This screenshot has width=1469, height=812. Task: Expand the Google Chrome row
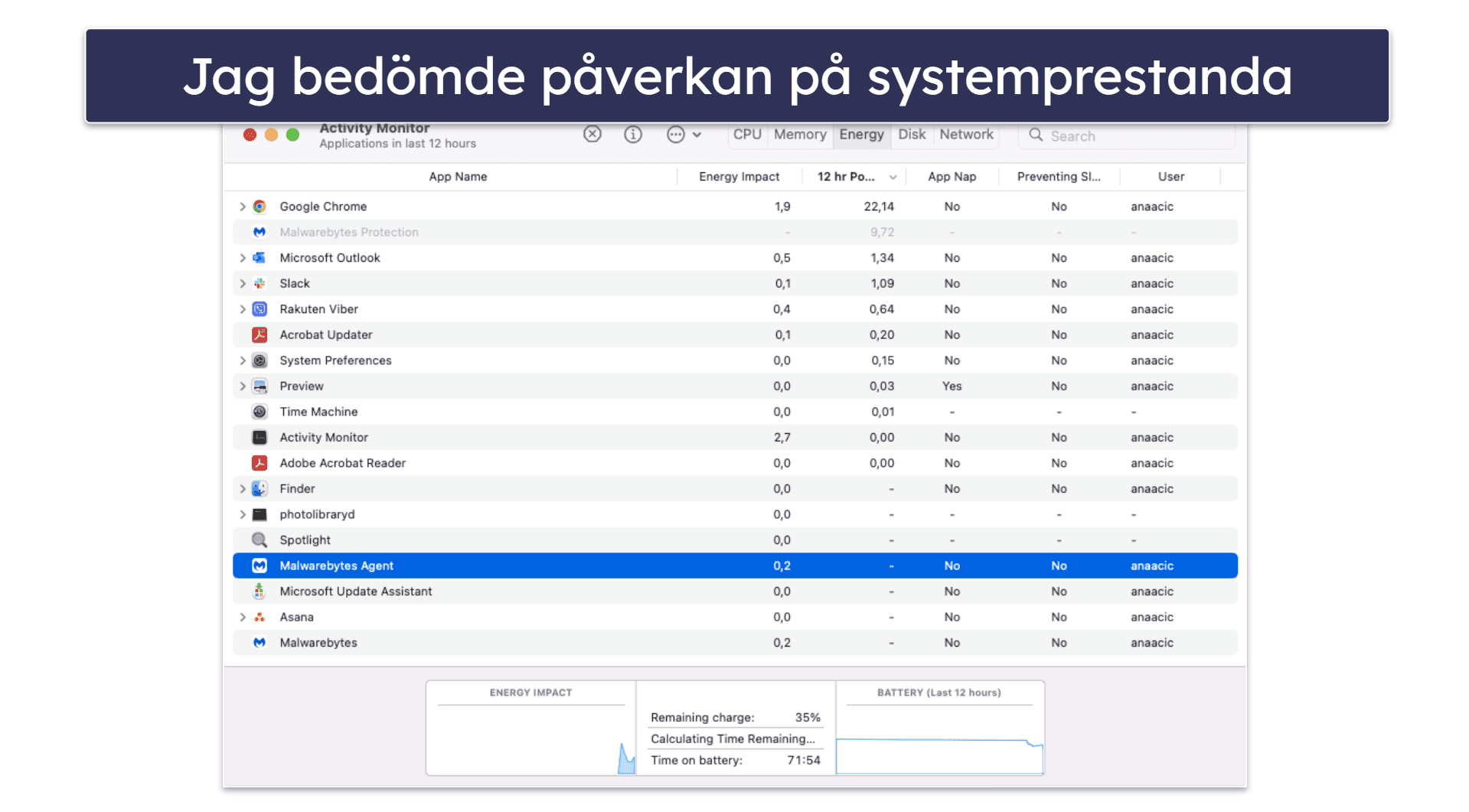242,207
